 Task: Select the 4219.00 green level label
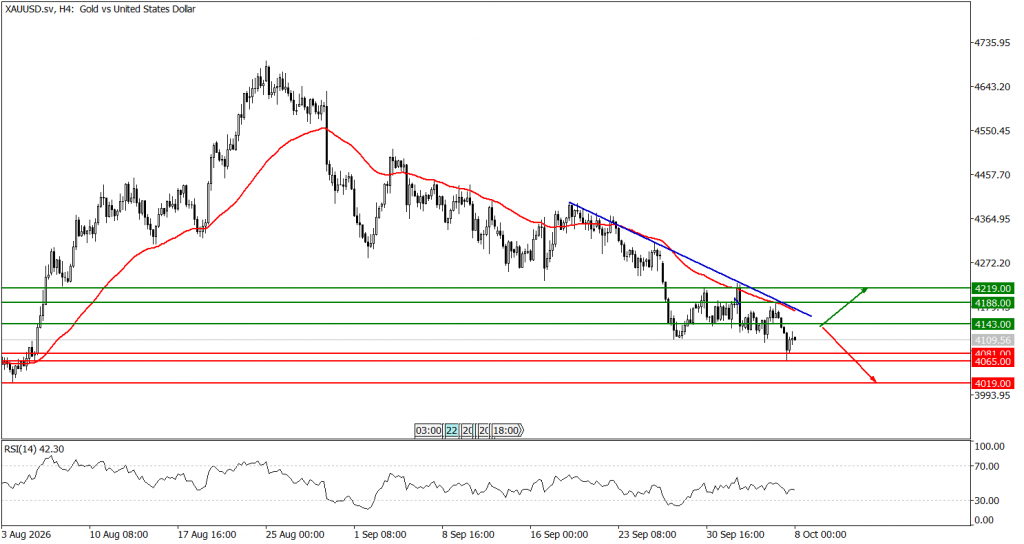pos(993,288)
